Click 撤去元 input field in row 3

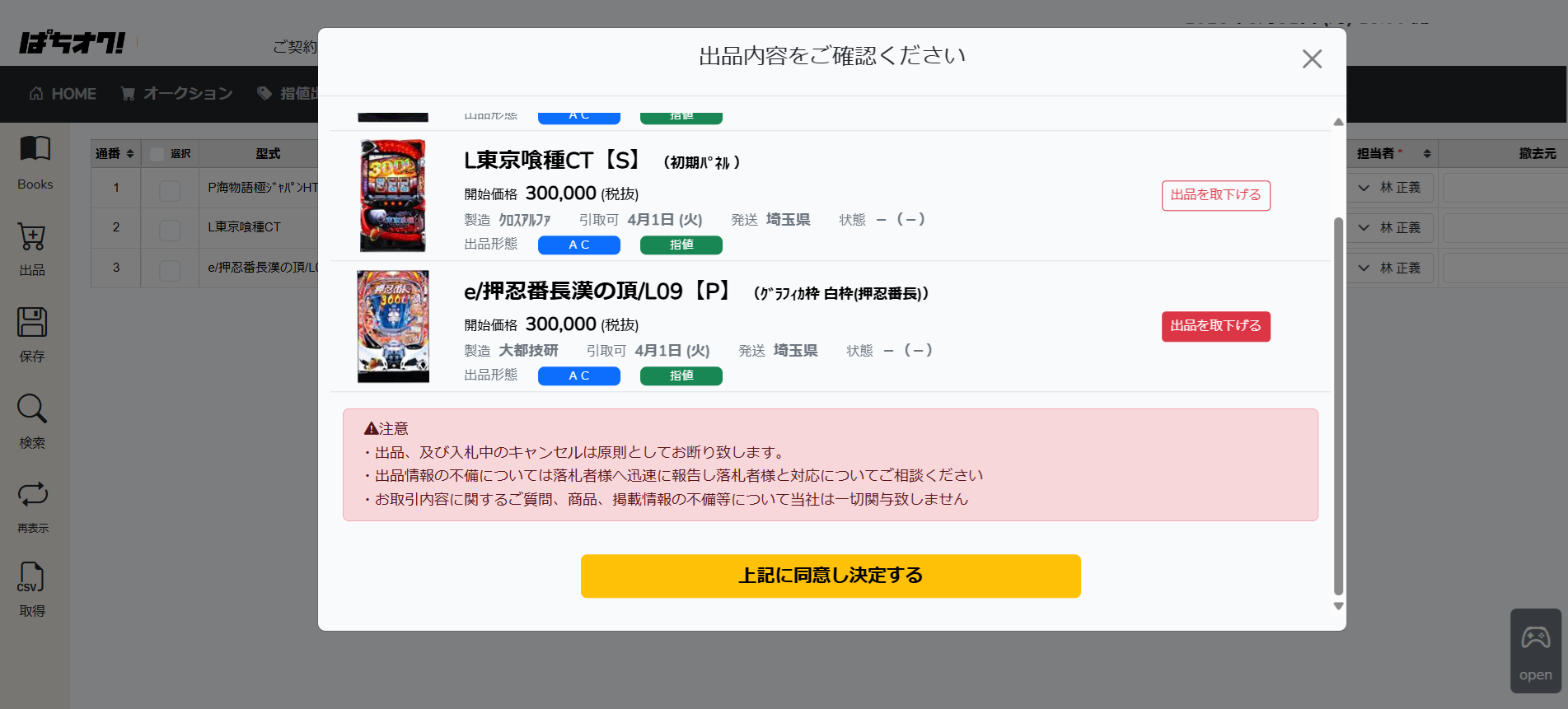tap(1505, 268)
